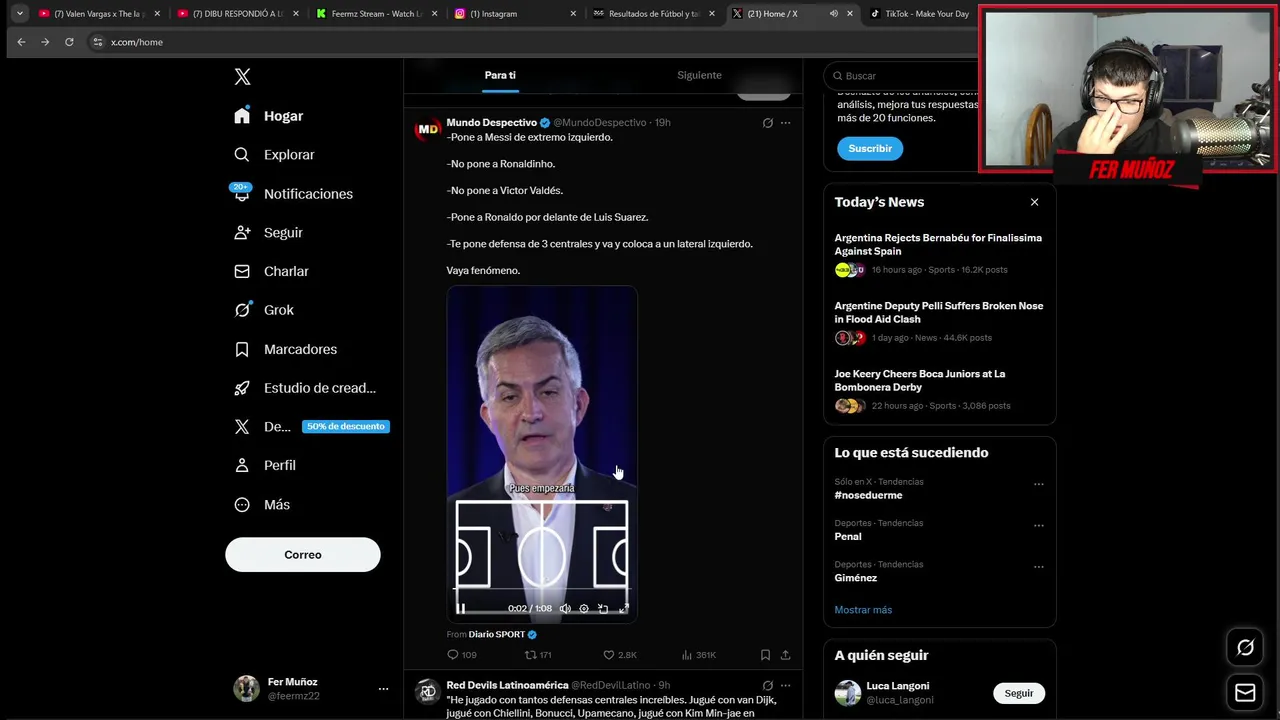Click Red Devils Latinoamérica avatar
This screenshot has height=720, width=1280.
[x=428, y=691]
